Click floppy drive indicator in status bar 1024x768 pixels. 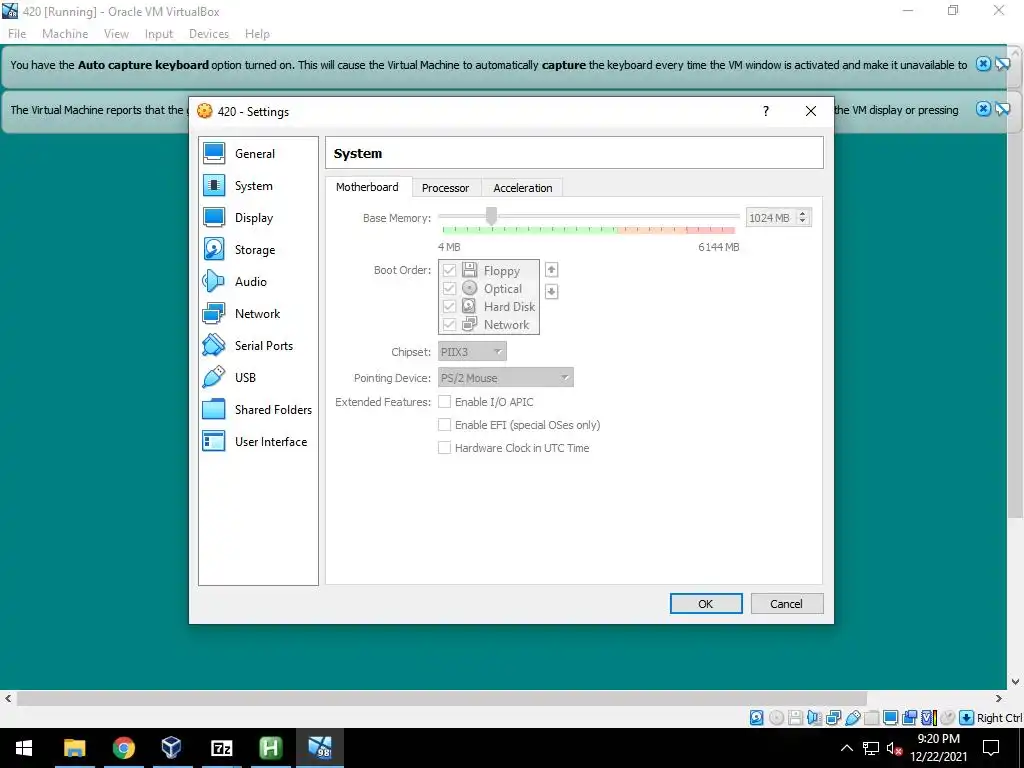pos(795,718)
